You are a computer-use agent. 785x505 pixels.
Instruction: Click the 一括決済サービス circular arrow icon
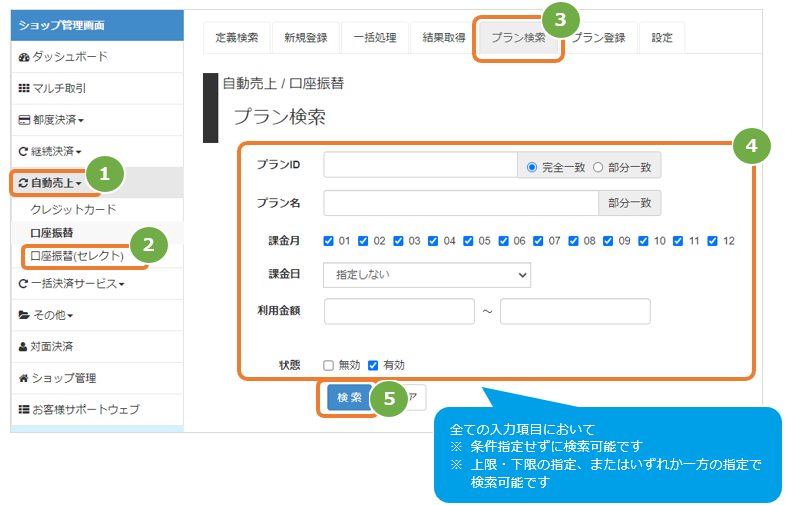tap(23, 284)
